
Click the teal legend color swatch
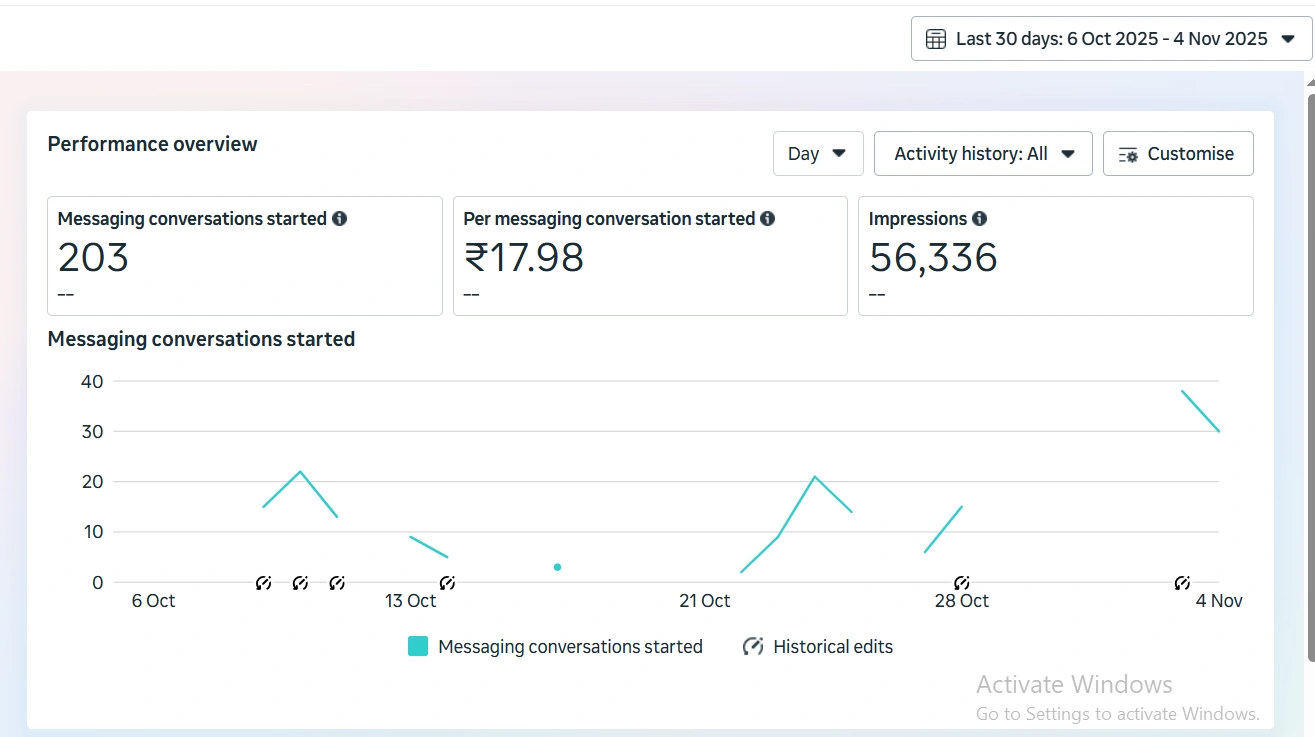[x=417, y=646]
